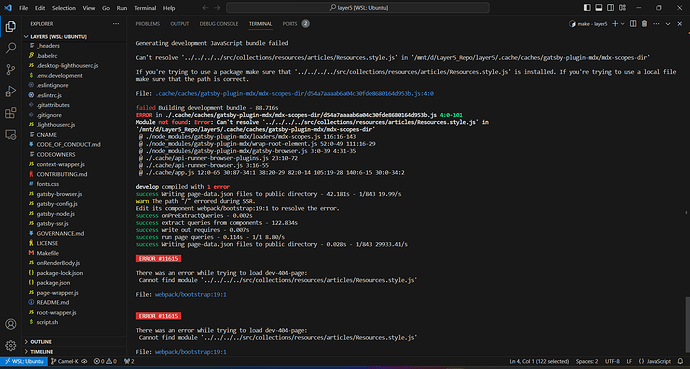Image resolution: width=690 pixels, height=369 pixels.
Task: Open the Terminal menu
Action: pyautogui.click(x=145, y=8)
